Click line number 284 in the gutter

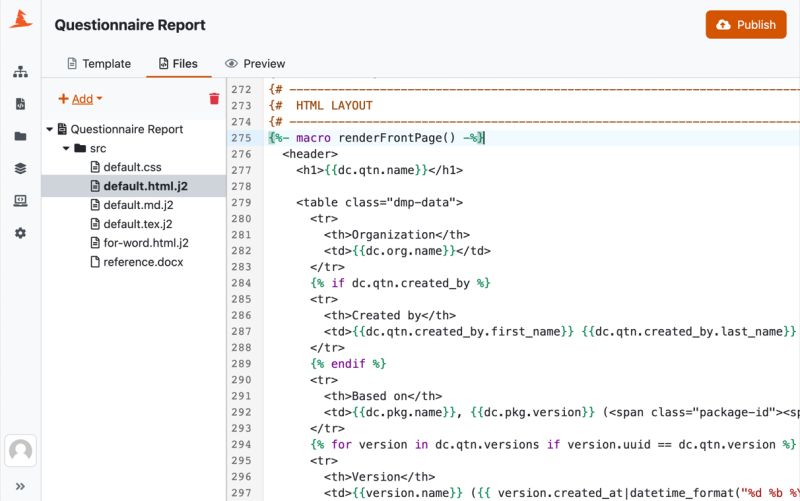[x=241, y=283]
